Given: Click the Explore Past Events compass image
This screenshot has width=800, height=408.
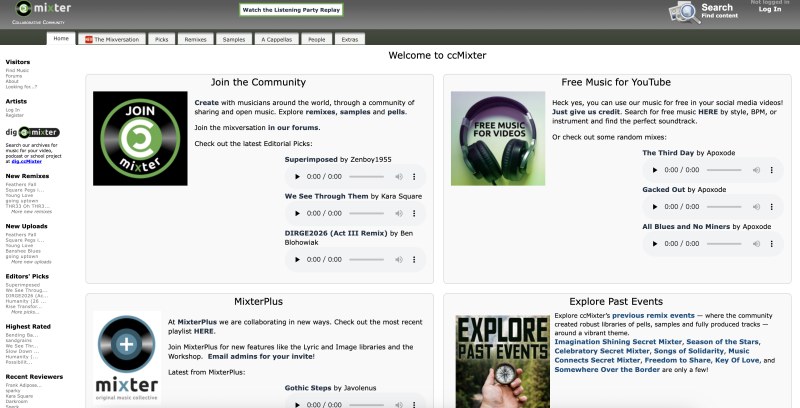Looking at the screenshot, I should tap(503, 362).
